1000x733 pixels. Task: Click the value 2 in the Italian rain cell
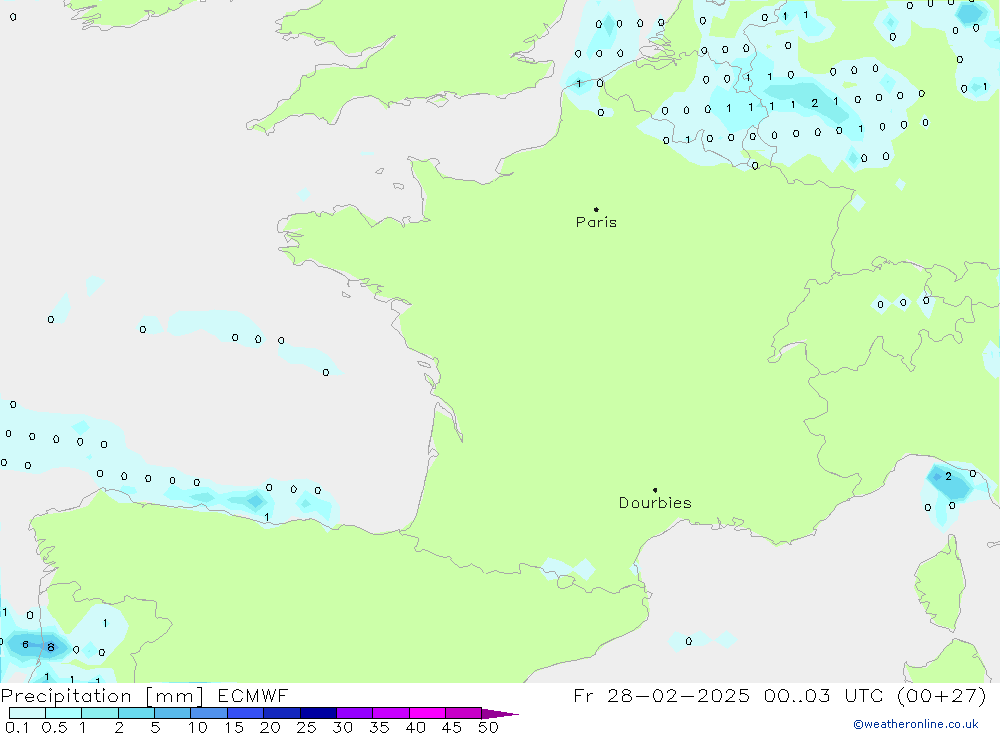point(948,476)
